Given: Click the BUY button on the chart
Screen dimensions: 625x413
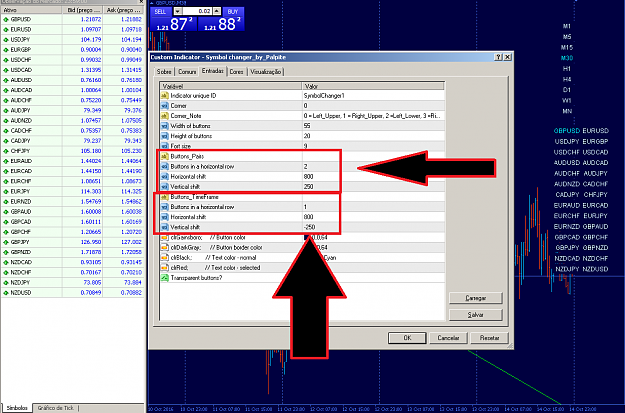Looking at the screenshot, I should pos(233,12).
